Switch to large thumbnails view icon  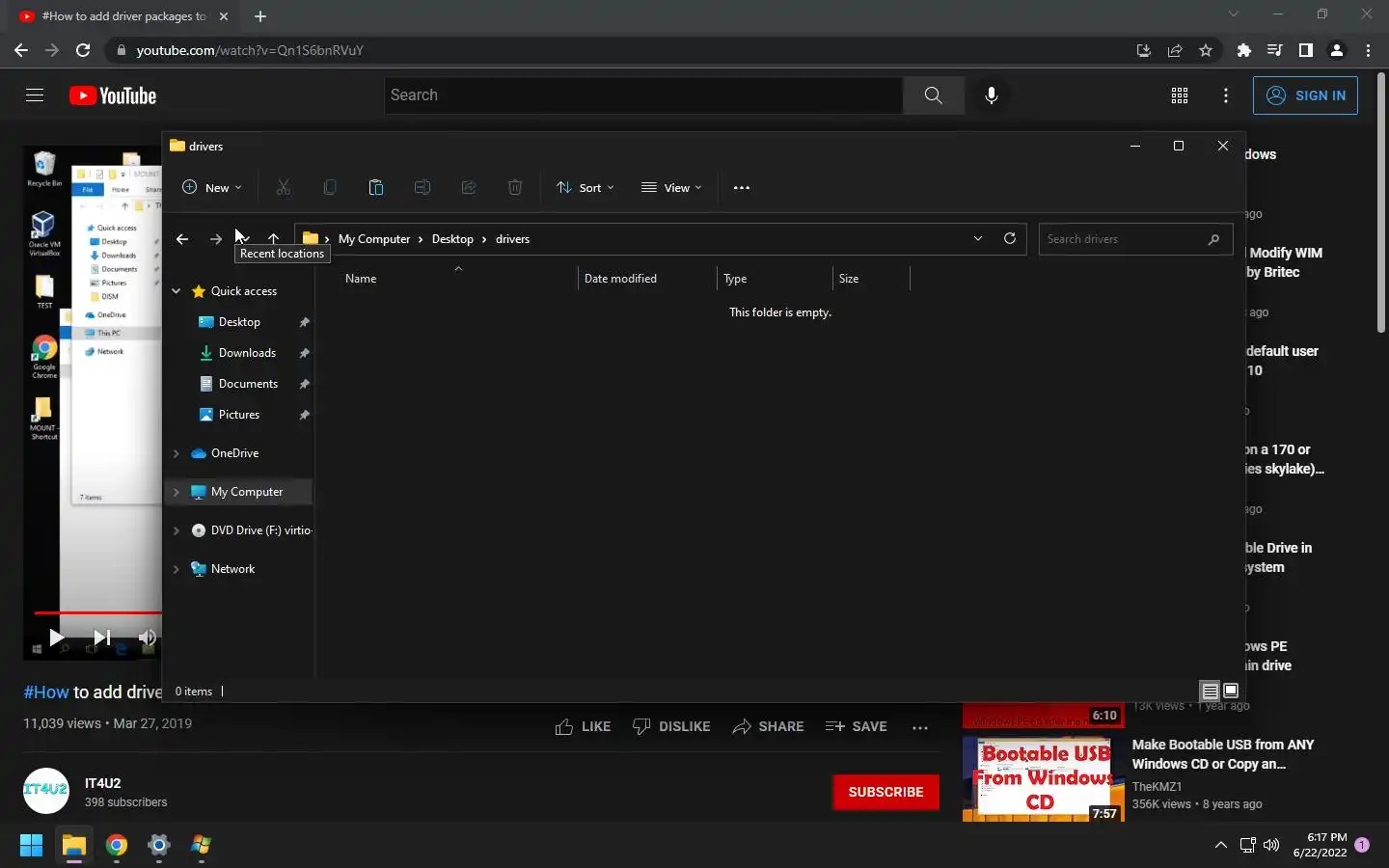coord(1231,691)
